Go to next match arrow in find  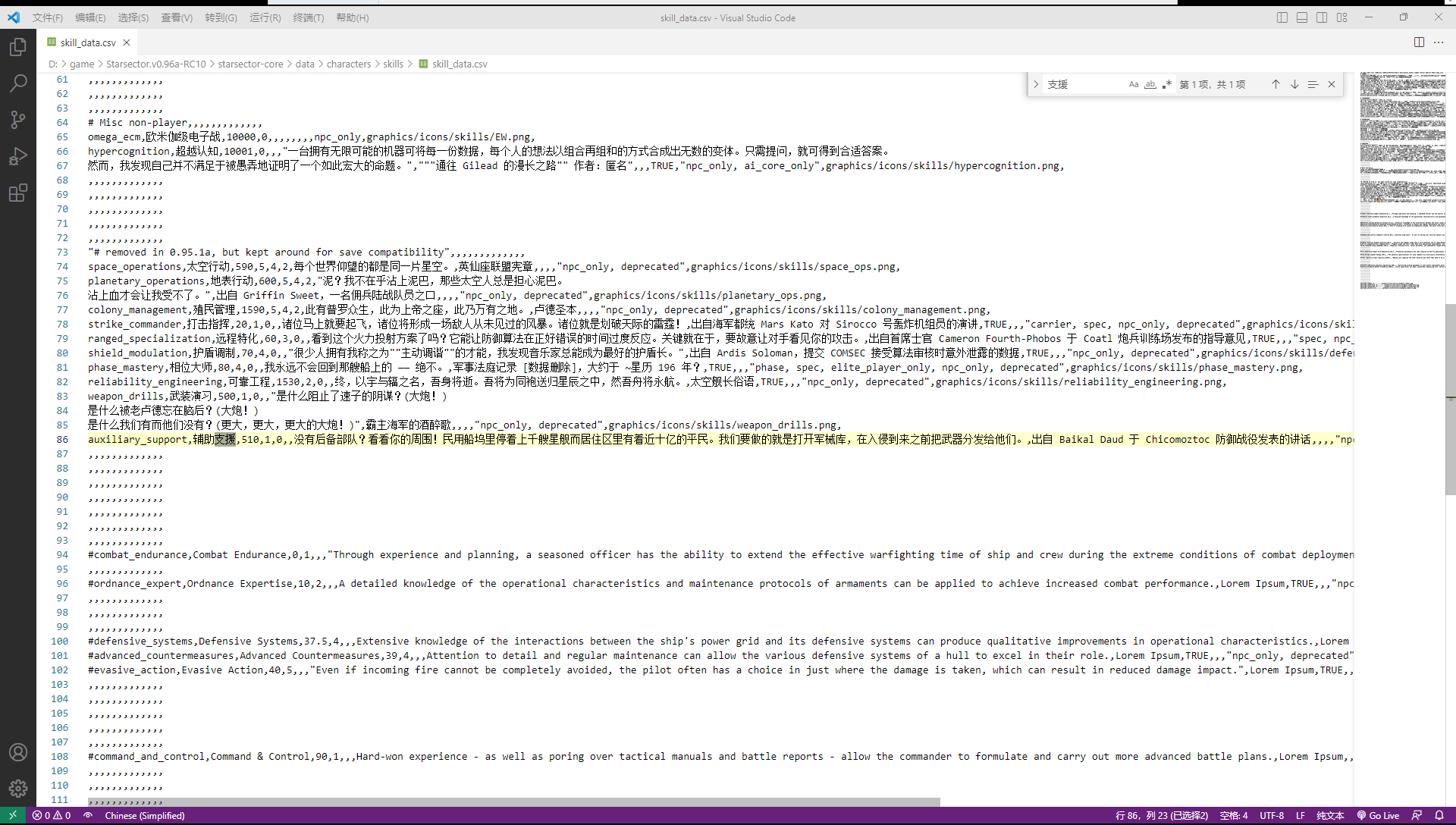tap(1294, 84)
